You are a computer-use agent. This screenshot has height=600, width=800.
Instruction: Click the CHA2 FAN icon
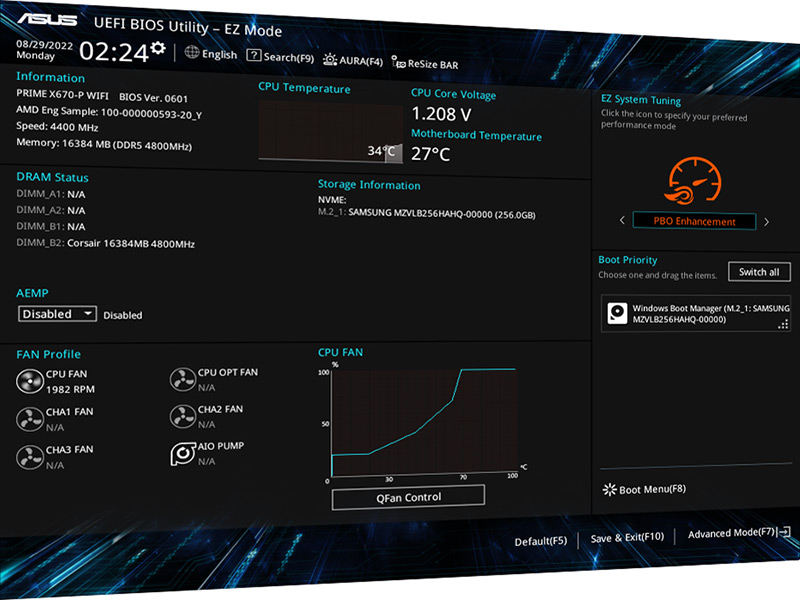click(x=183, y=416)
